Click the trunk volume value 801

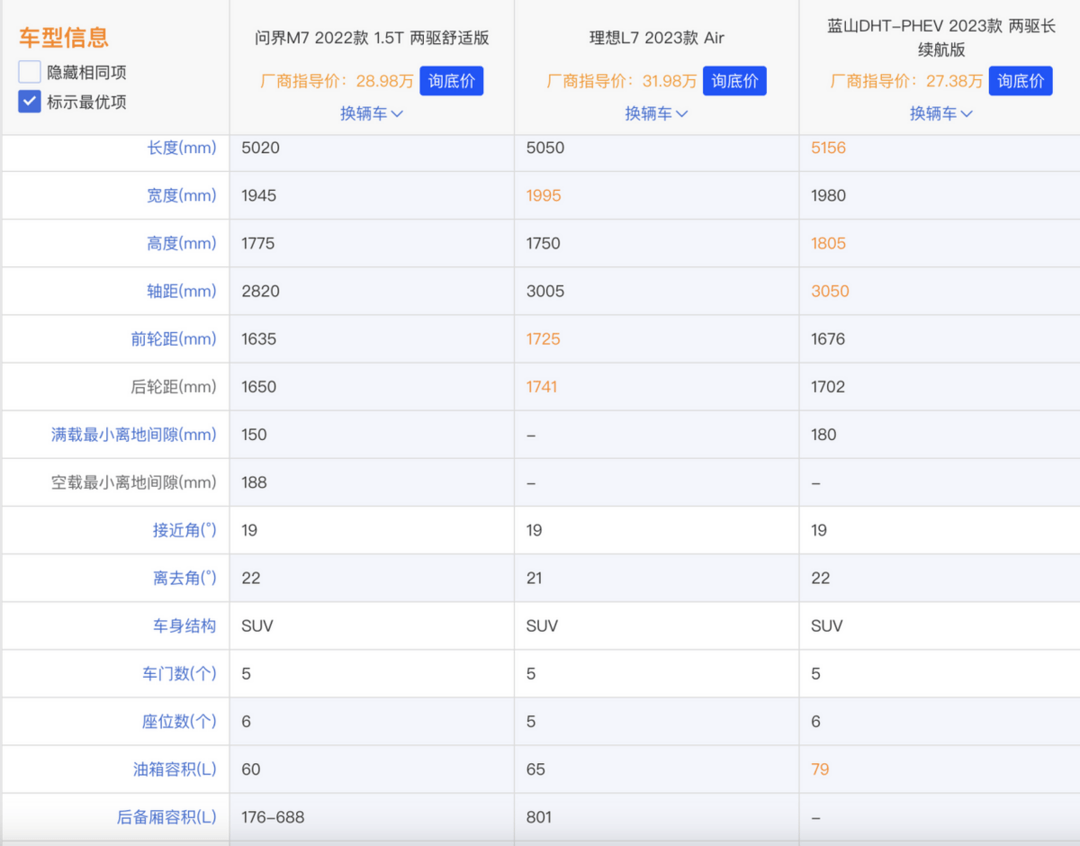pyautogui.click(x=539, y=817)
